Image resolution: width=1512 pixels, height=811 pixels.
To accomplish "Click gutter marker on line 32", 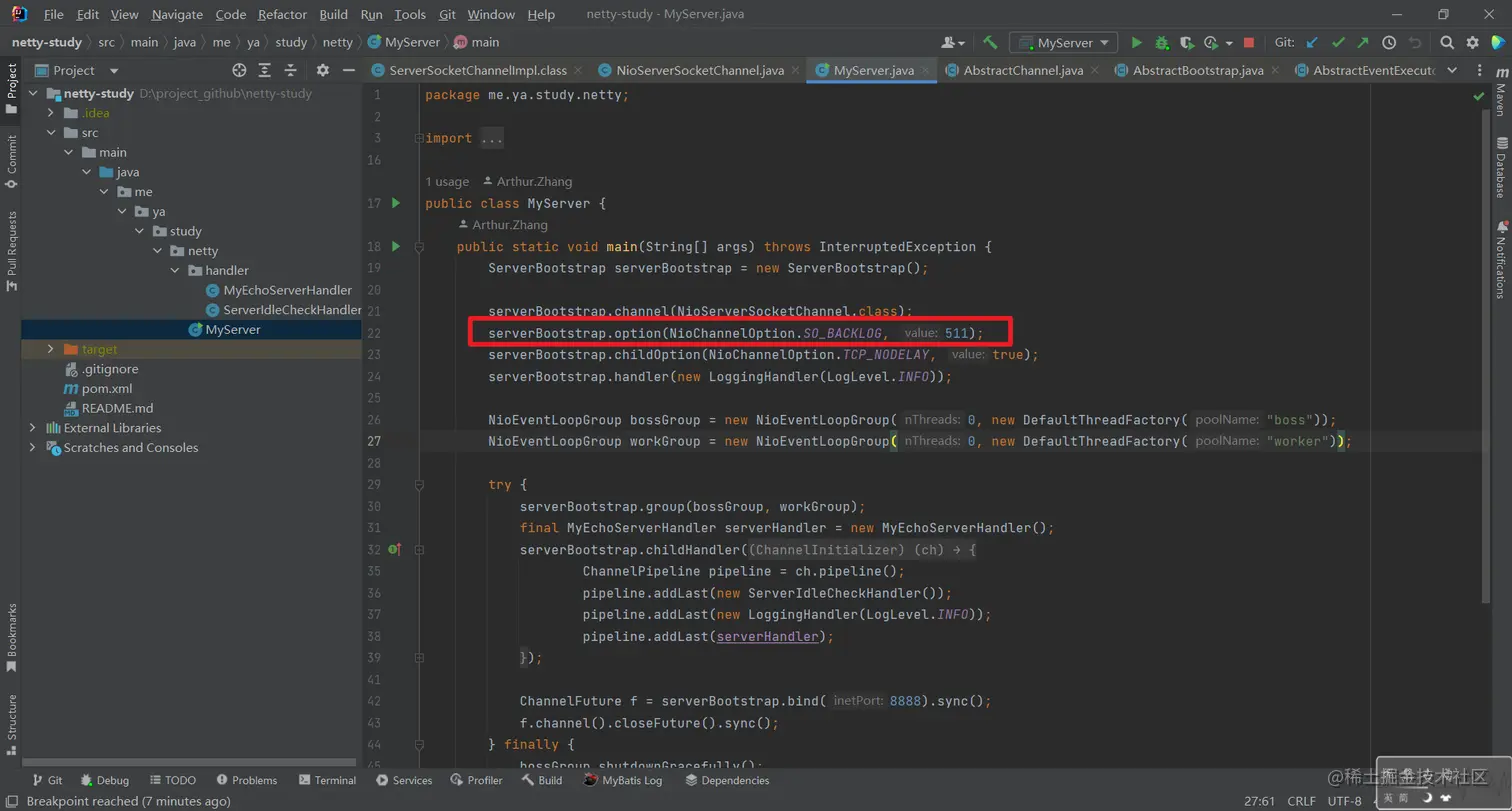I will point(395,550).
